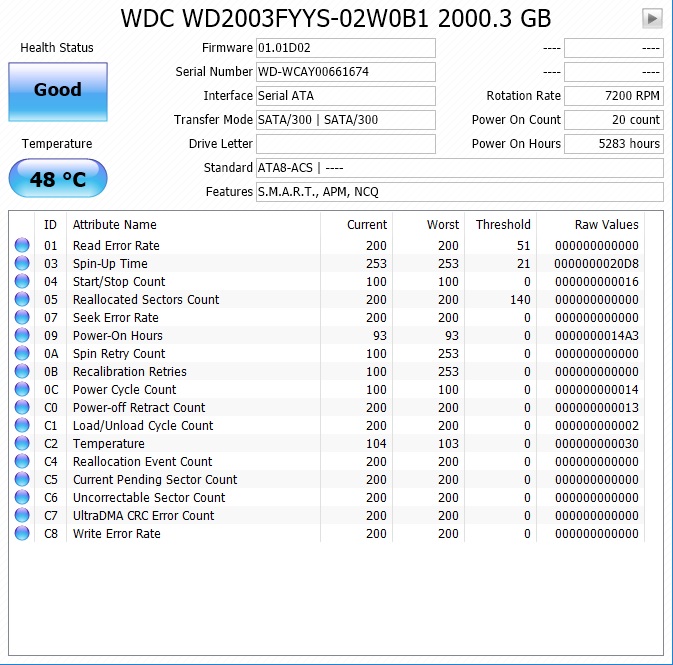Viewport: 673px width, 665px height.
Task: Click status orb for Write Error Rate
Action: click(22, 534)
